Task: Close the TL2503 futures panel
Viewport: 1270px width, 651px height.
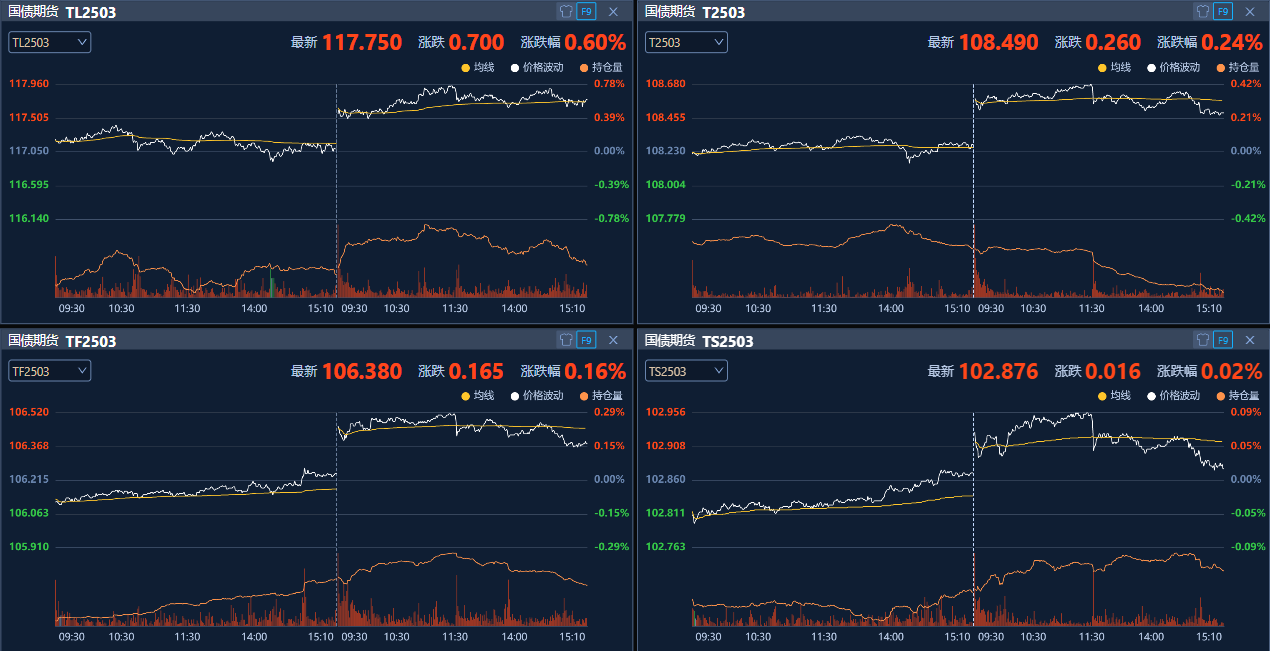Action: point(613,12)
